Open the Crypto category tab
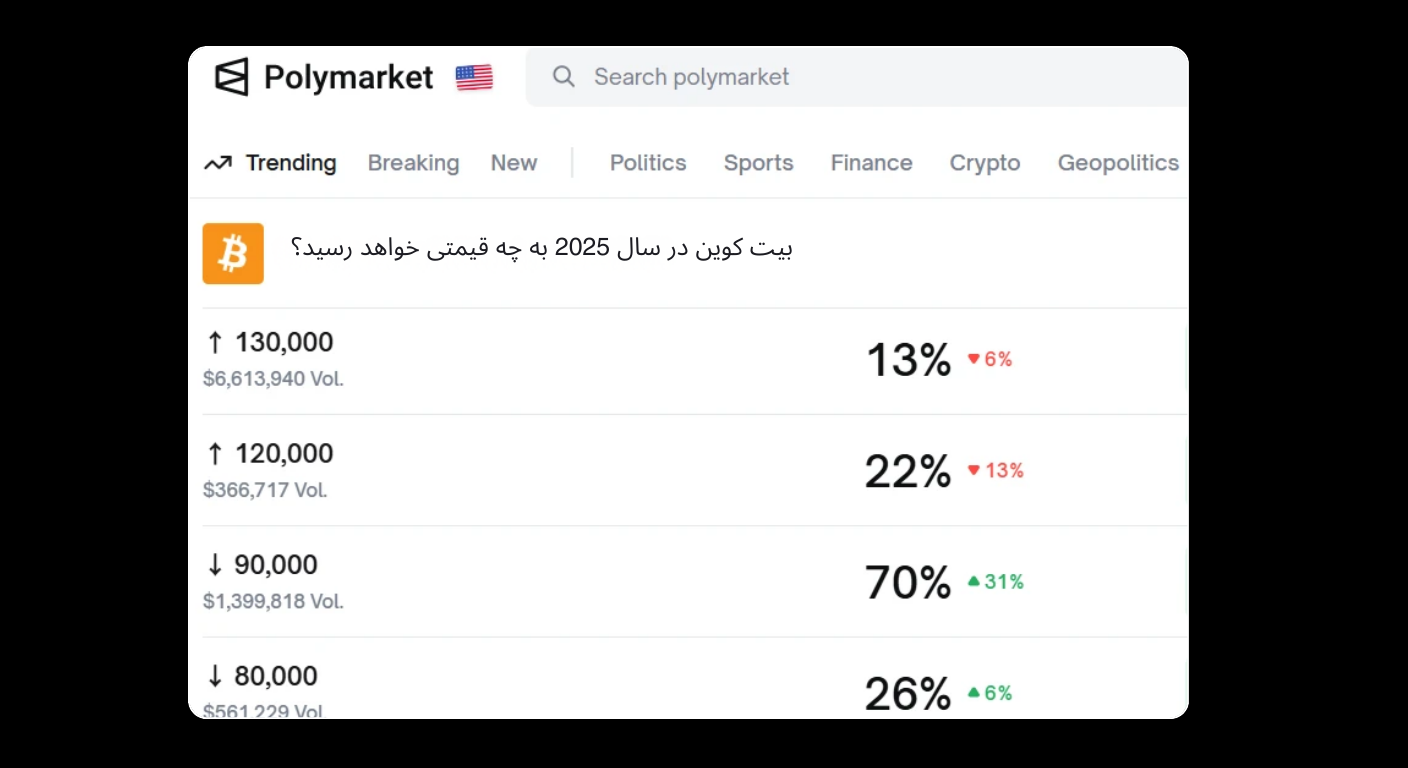The height and width of the screenshot is (768, 1408). pos(984,162)
